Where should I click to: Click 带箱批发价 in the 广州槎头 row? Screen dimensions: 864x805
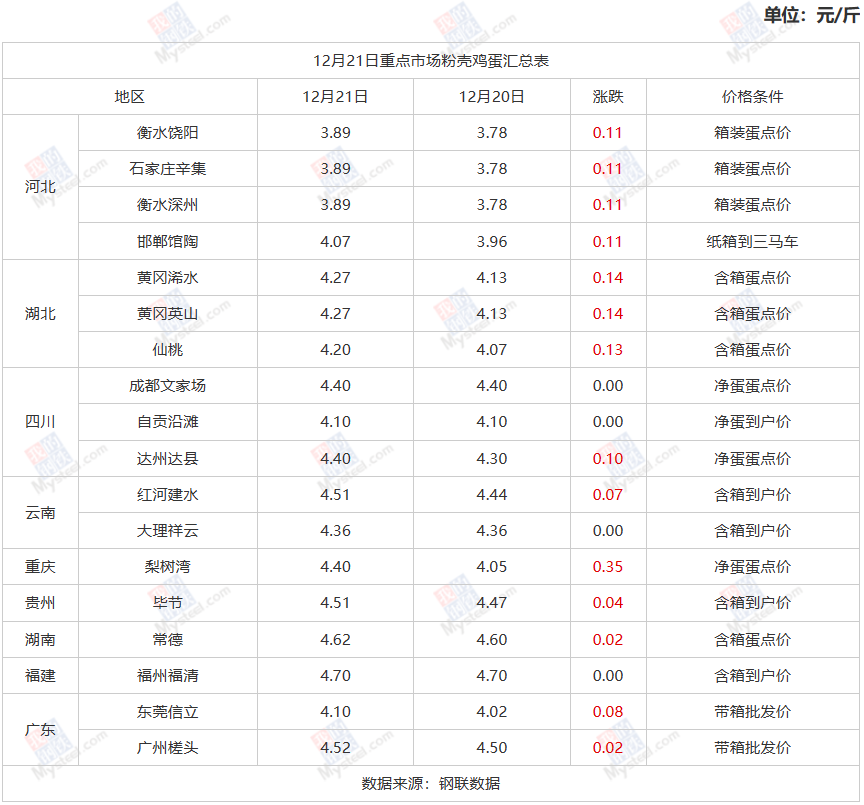(752, 748)
